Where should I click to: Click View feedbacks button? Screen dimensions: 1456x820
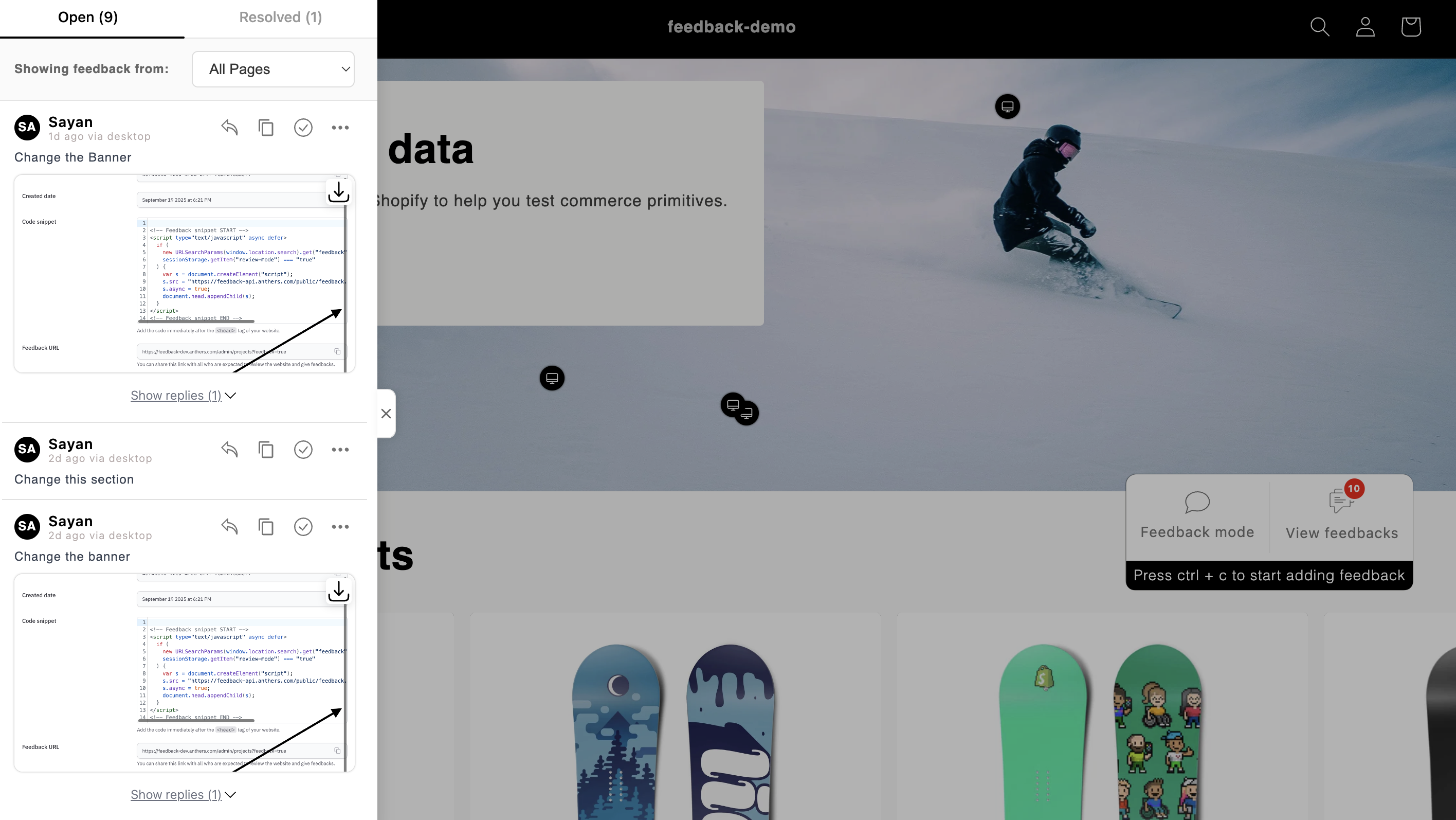[1342, 516]
